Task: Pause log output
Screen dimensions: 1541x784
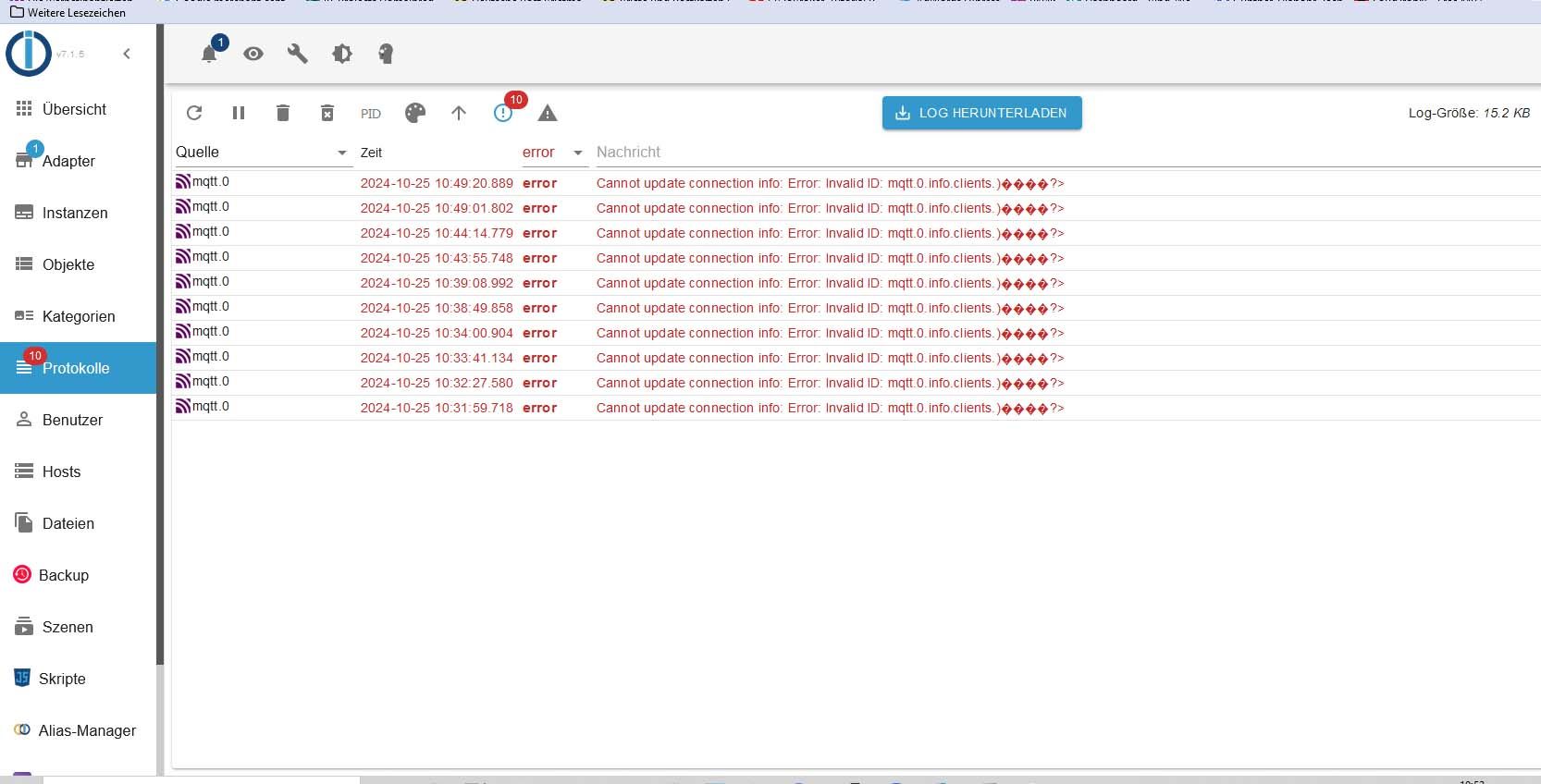Action: [x=239, y=113]
